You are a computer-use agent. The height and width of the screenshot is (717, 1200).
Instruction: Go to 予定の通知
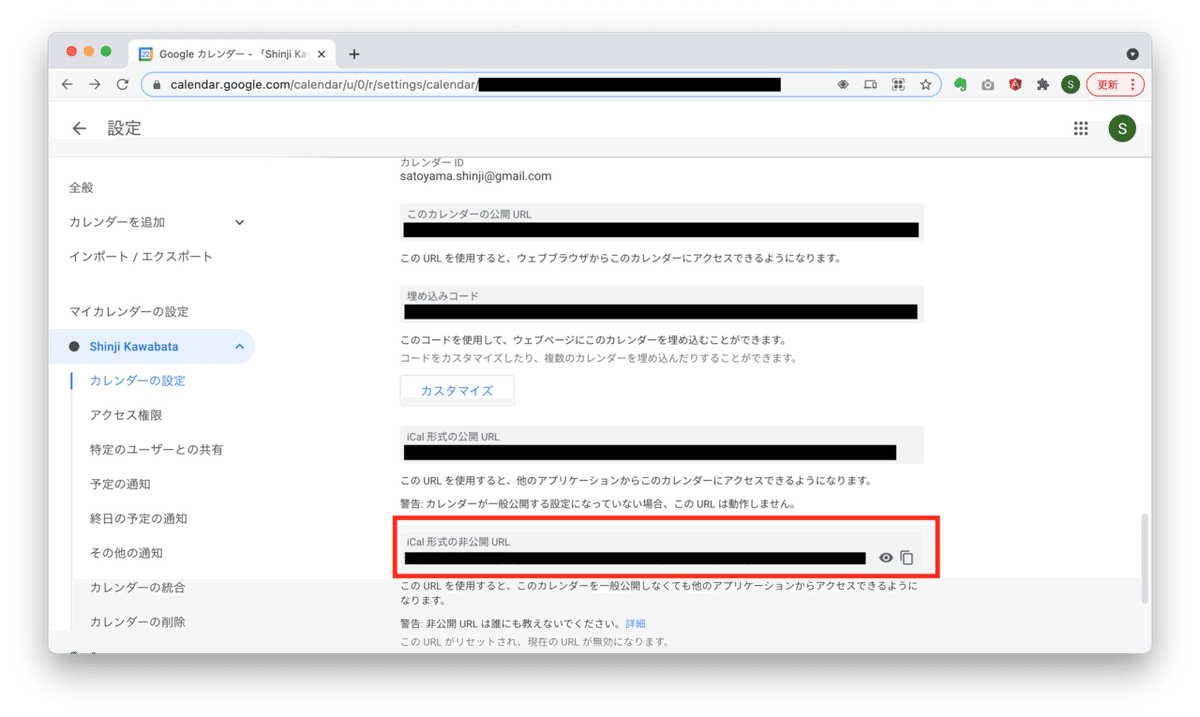pyautogui.click(x=120, y=484)
